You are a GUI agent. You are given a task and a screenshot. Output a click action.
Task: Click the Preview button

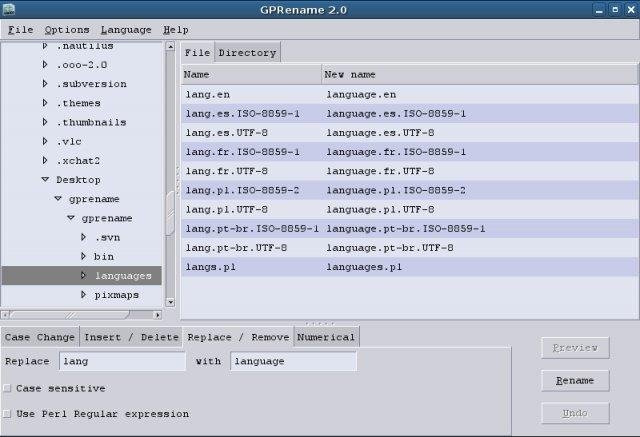(x=575, y=348)
